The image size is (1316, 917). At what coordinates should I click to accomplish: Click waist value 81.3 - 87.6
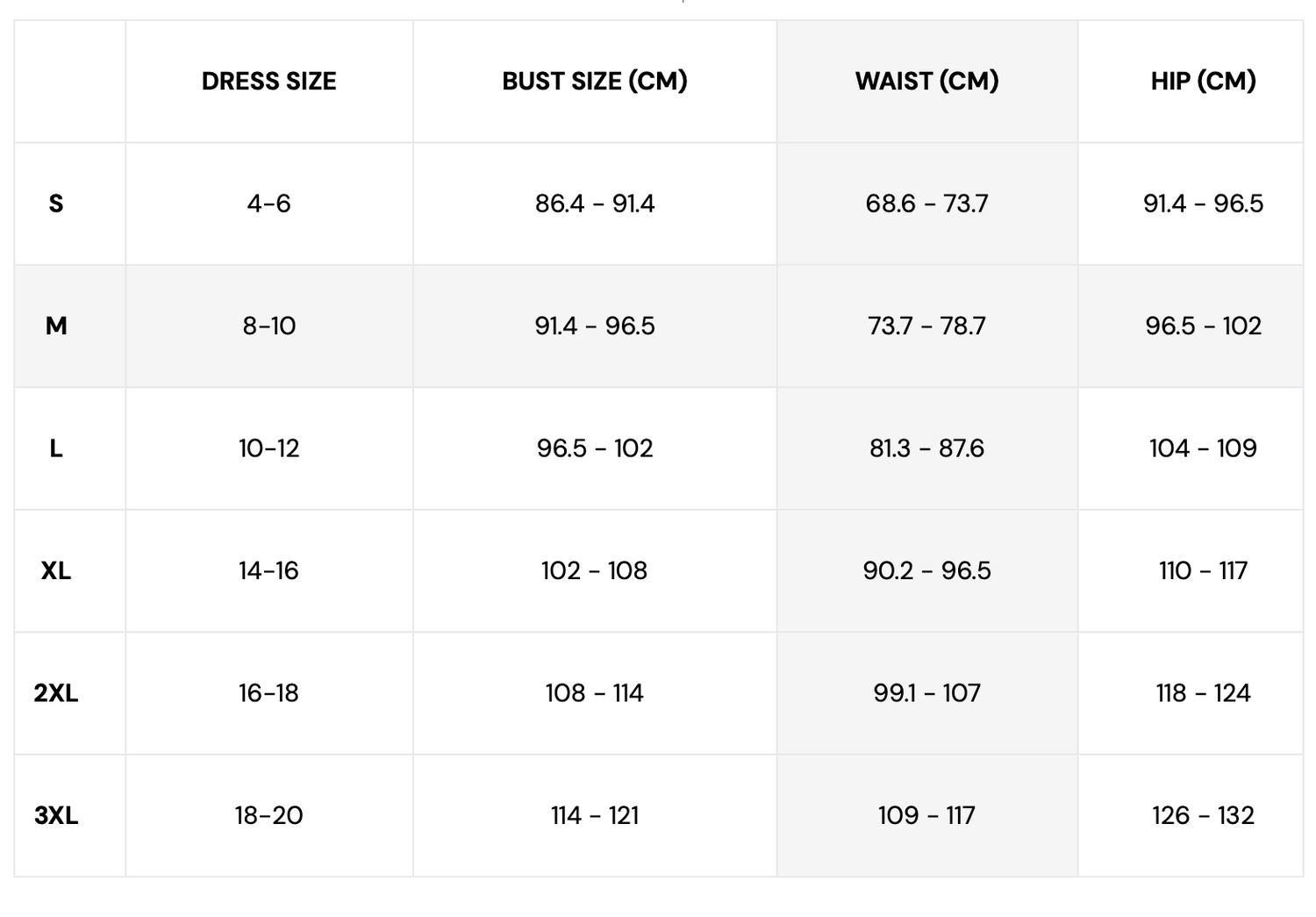(x=926, y=448)
